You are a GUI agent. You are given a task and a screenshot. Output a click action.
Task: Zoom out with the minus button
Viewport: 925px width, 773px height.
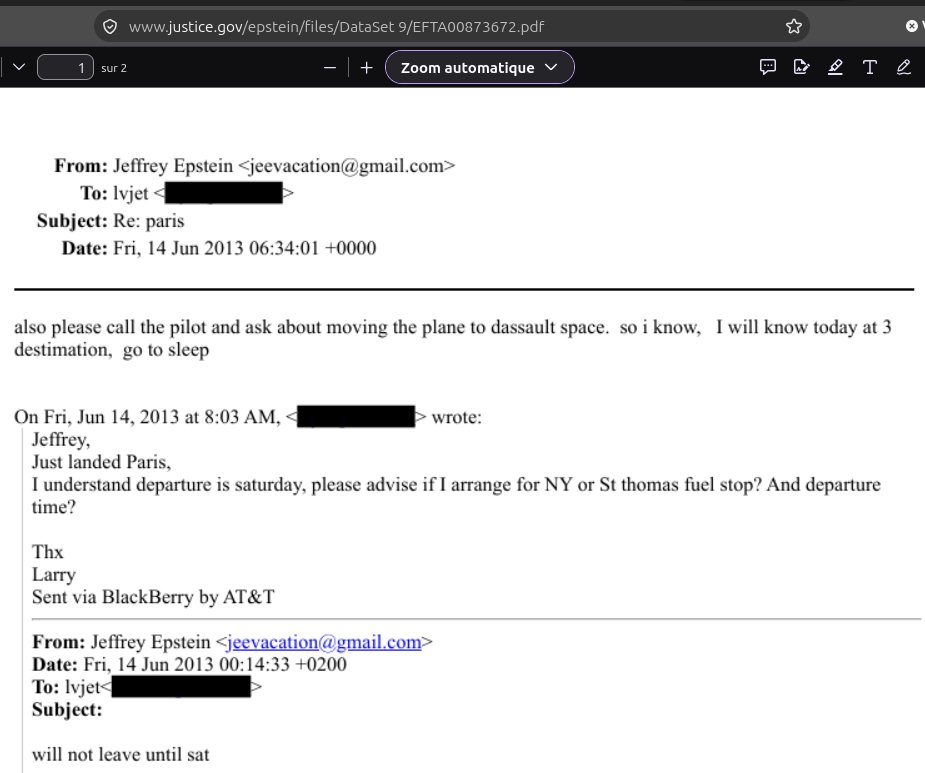coord(330,68)
